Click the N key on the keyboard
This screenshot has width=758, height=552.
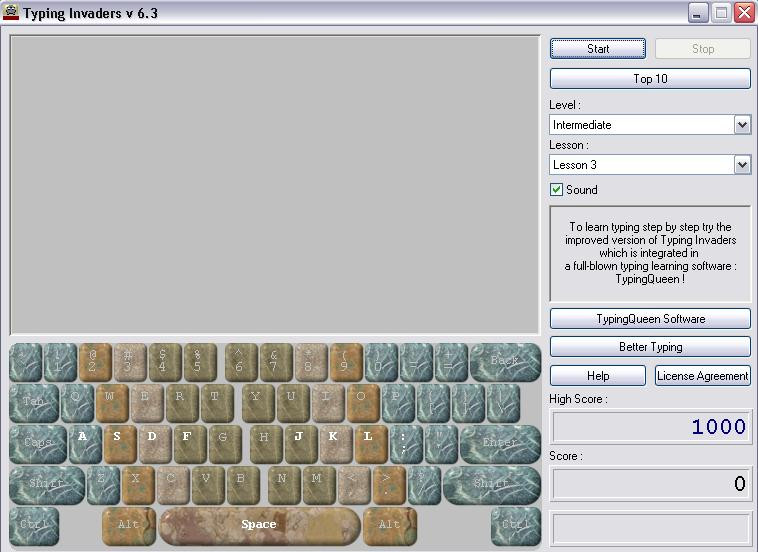click(x=284, y=485)
